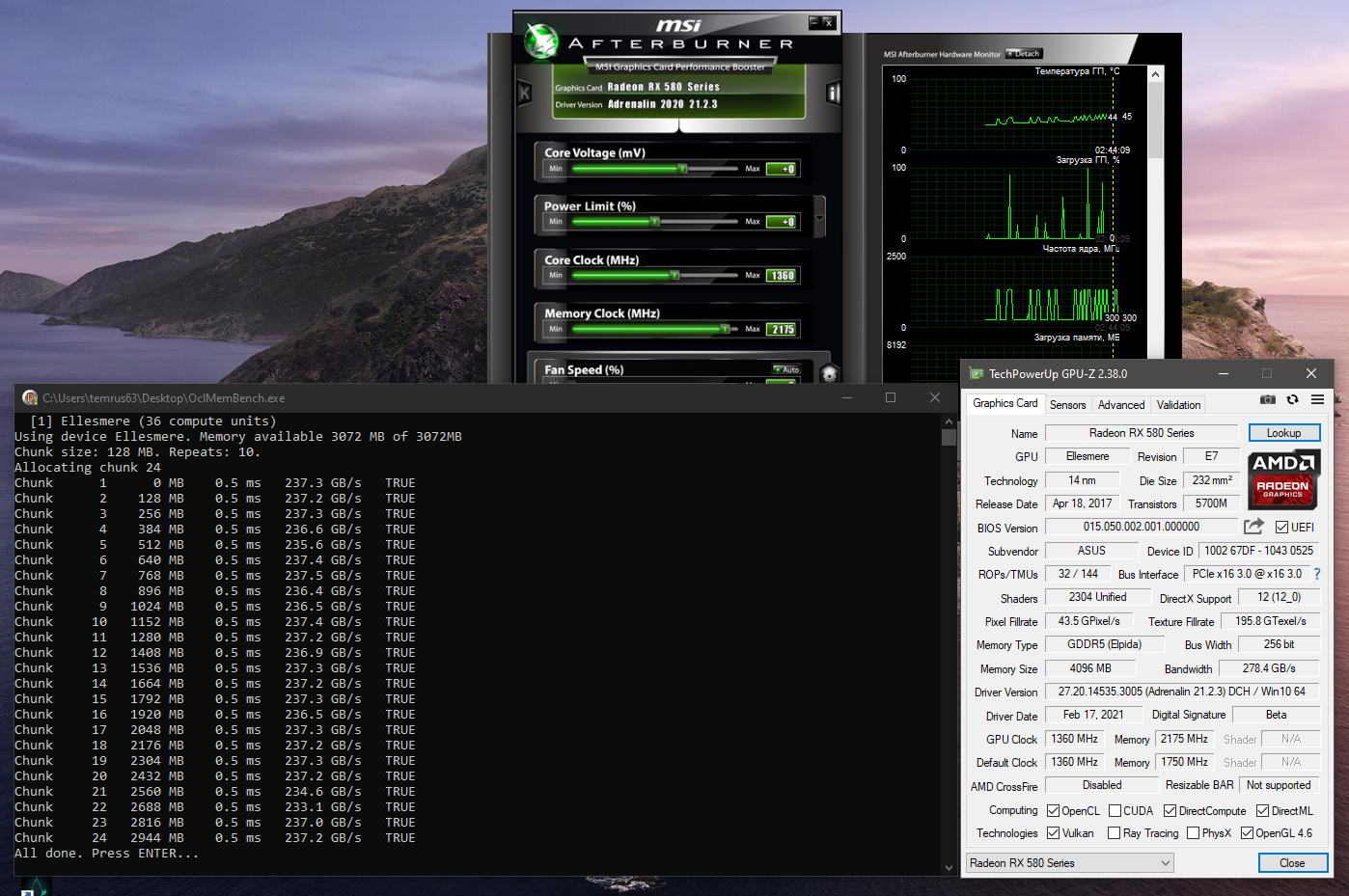This screenshot has width=1349, height=896.
Task: Toggle the DirectML checkbox
Action: coord(1262,811)
